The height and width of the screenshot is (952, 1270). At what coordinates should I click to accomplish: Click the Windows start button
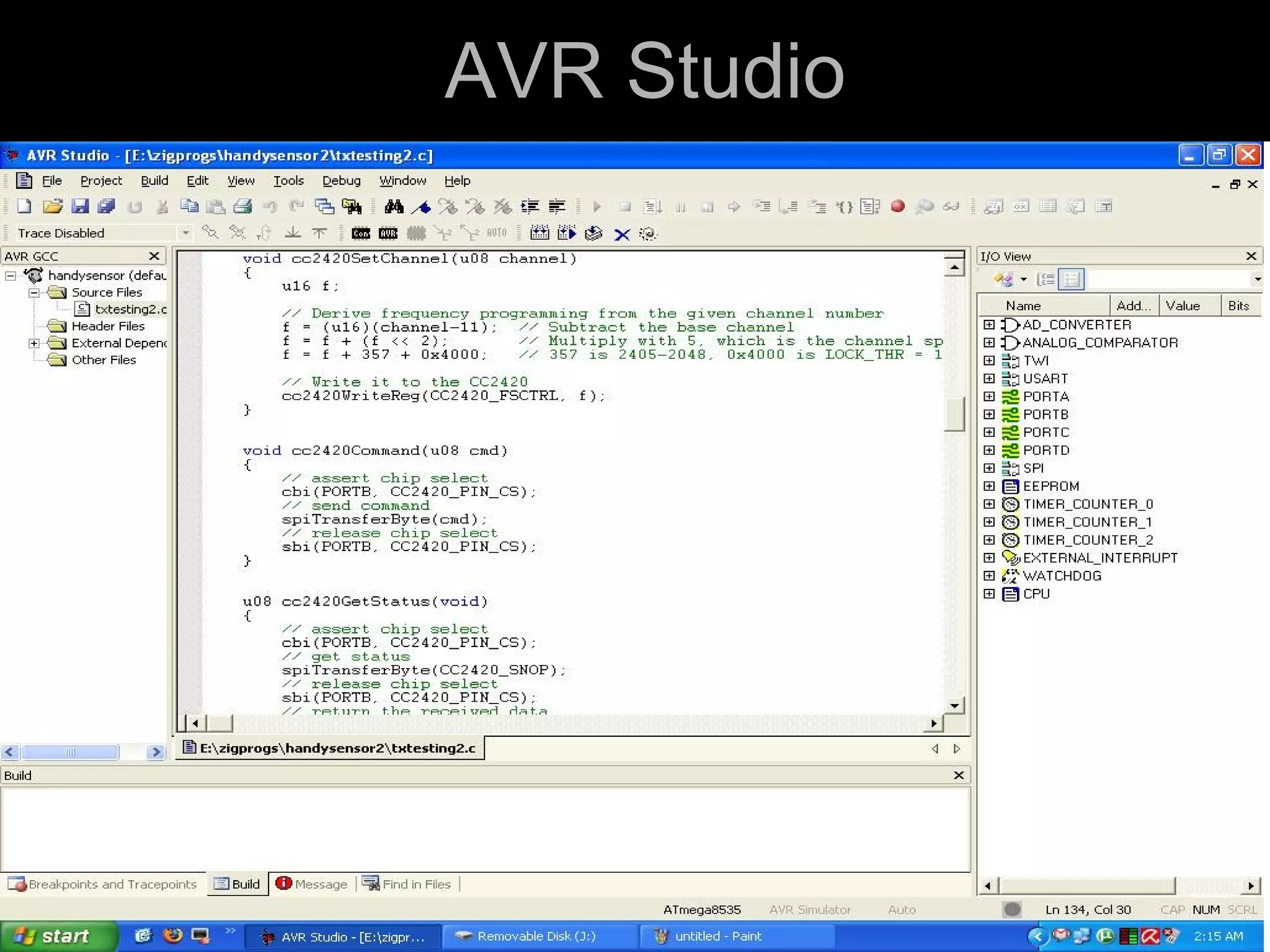coord(58,936)
